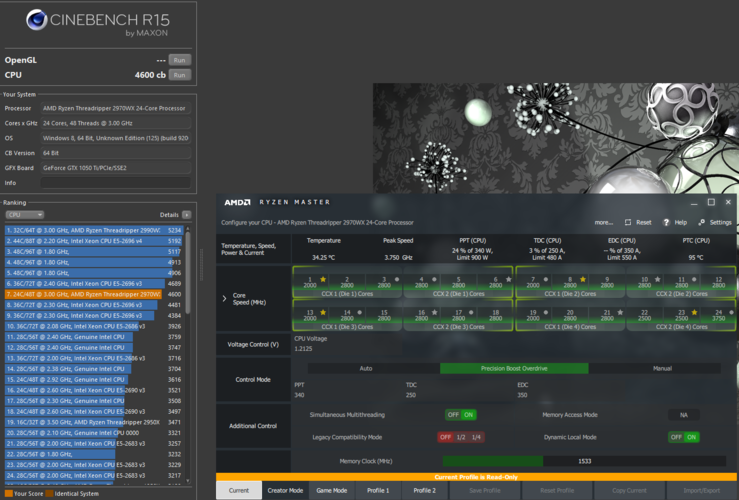
Task: Click the Reset icon in Ryzen Master header
Action: tap(628, 222)
